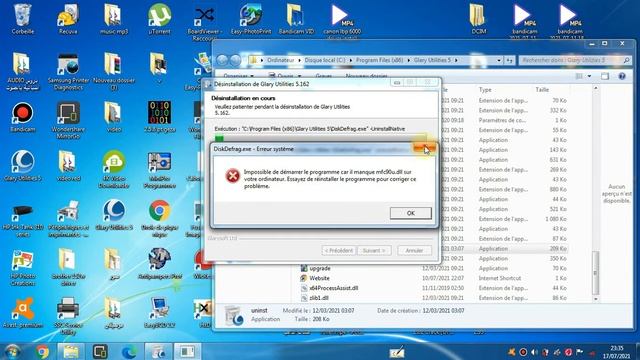The width and height of the screenshot is (640, 360).
Task: Expand the arrow after Glary Utilities 5 breadcrumb
Action: [x=456, y=60]
